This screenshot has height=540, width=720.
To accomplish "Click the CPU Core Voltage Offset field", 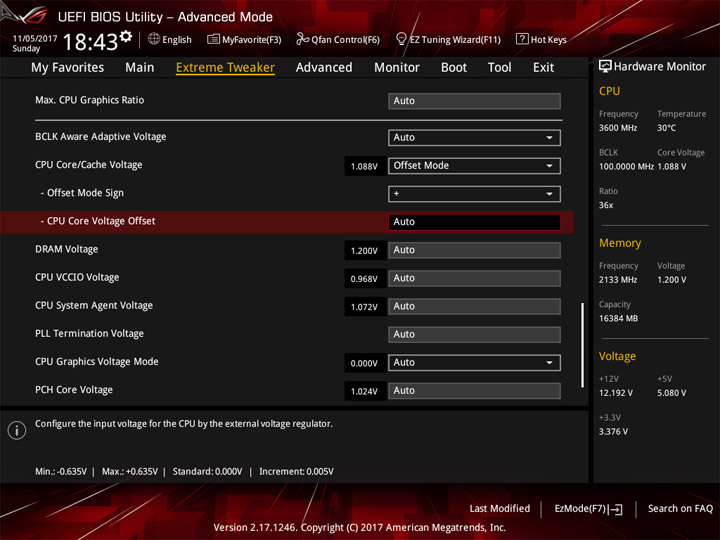I will (x=474, y=222).
